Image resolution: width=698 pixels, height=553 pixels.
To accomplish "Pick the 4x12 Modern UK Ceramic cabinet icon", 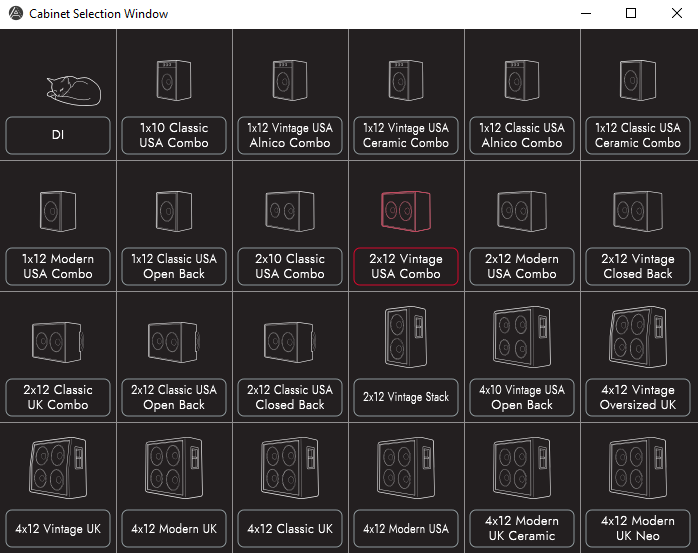I will [522, 468].
